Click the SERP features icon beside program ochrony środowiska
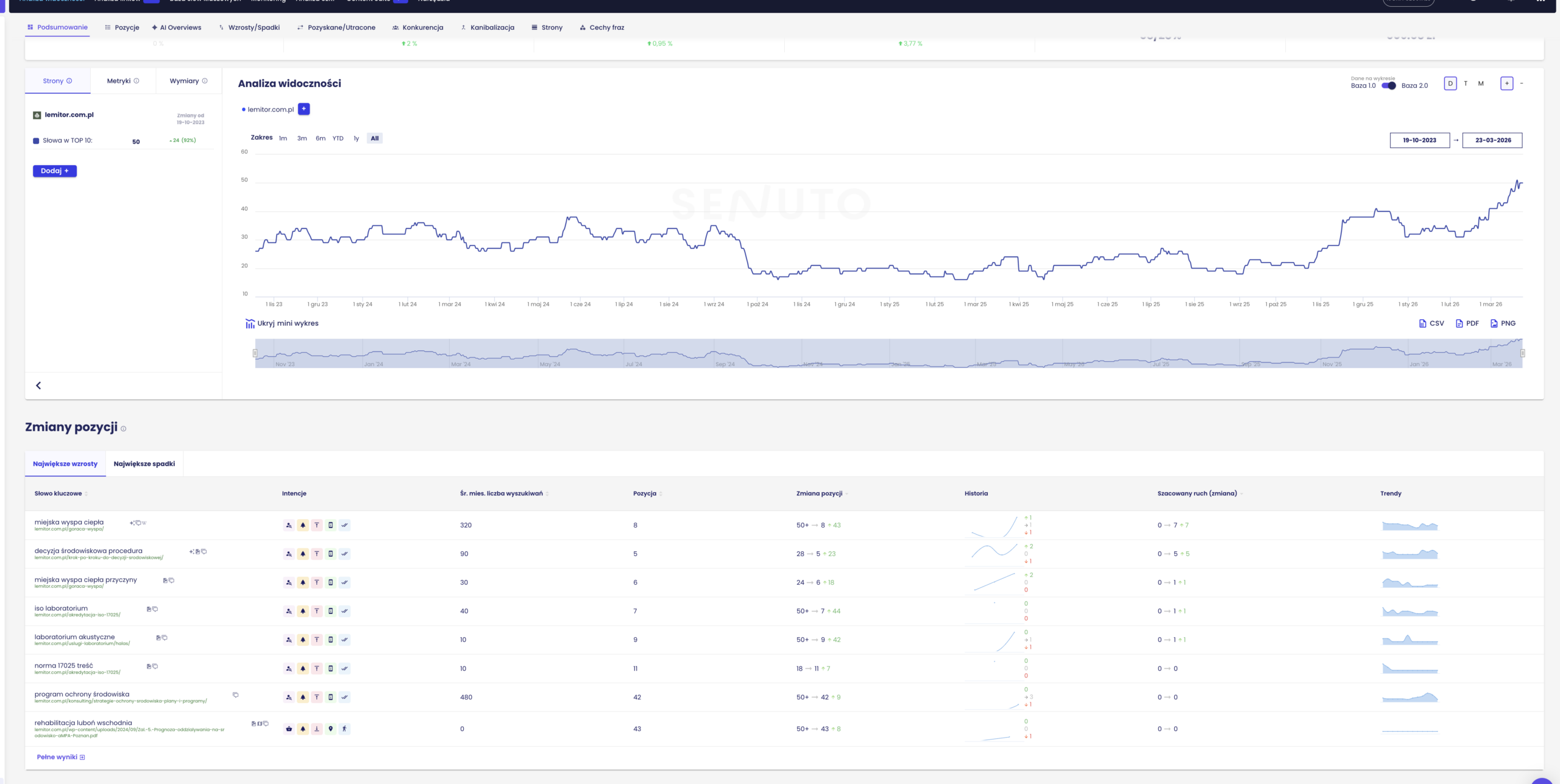The image size is (1560, 784). (236, 695)
